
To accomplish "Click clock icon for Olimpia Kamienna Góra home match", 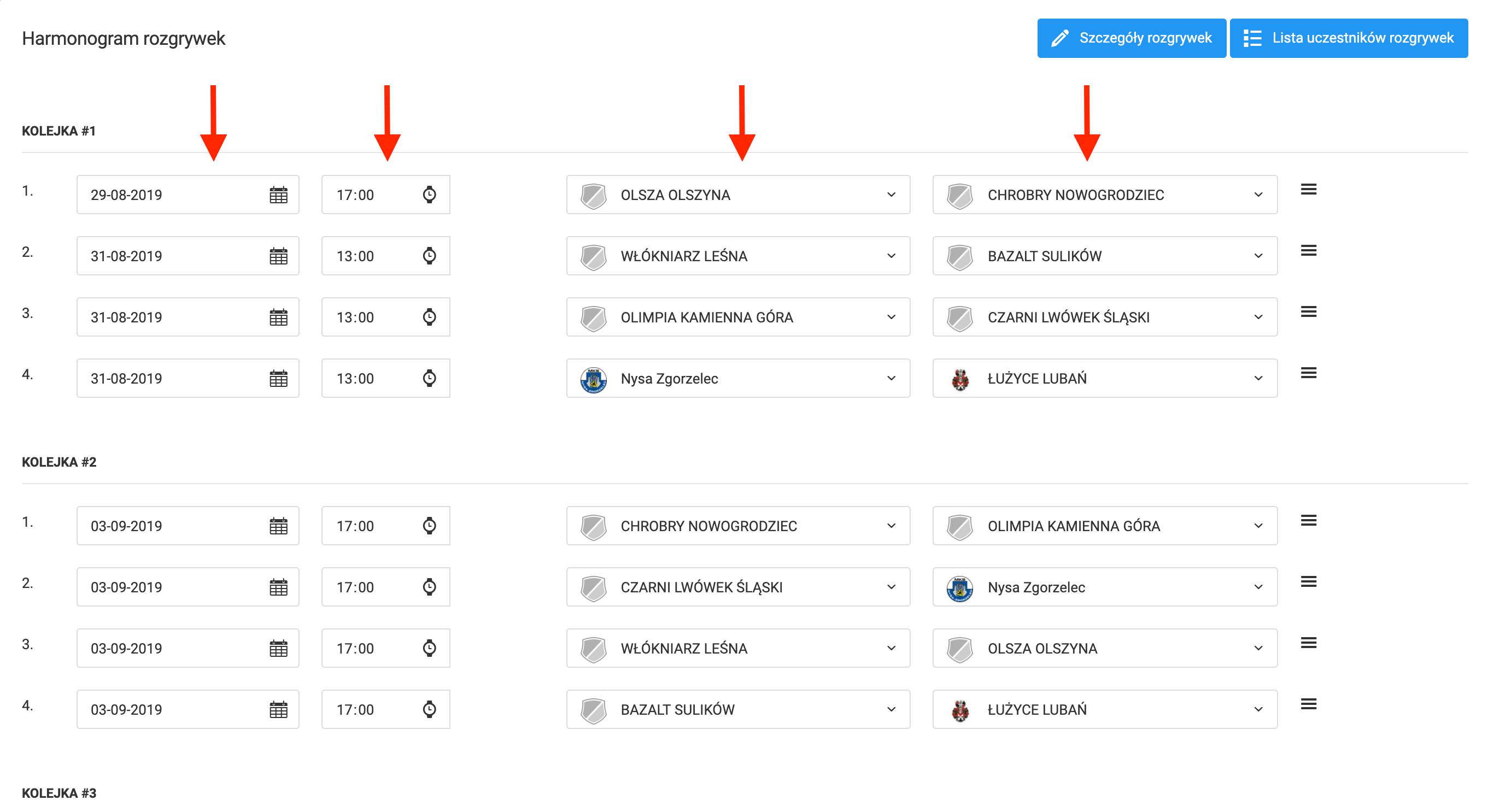I will [x=429, y=317].
